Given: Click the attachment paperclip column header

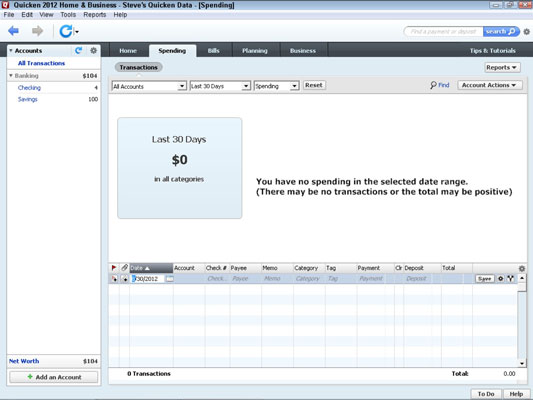Looking at the screenshot, I should [x=124, y=268].
